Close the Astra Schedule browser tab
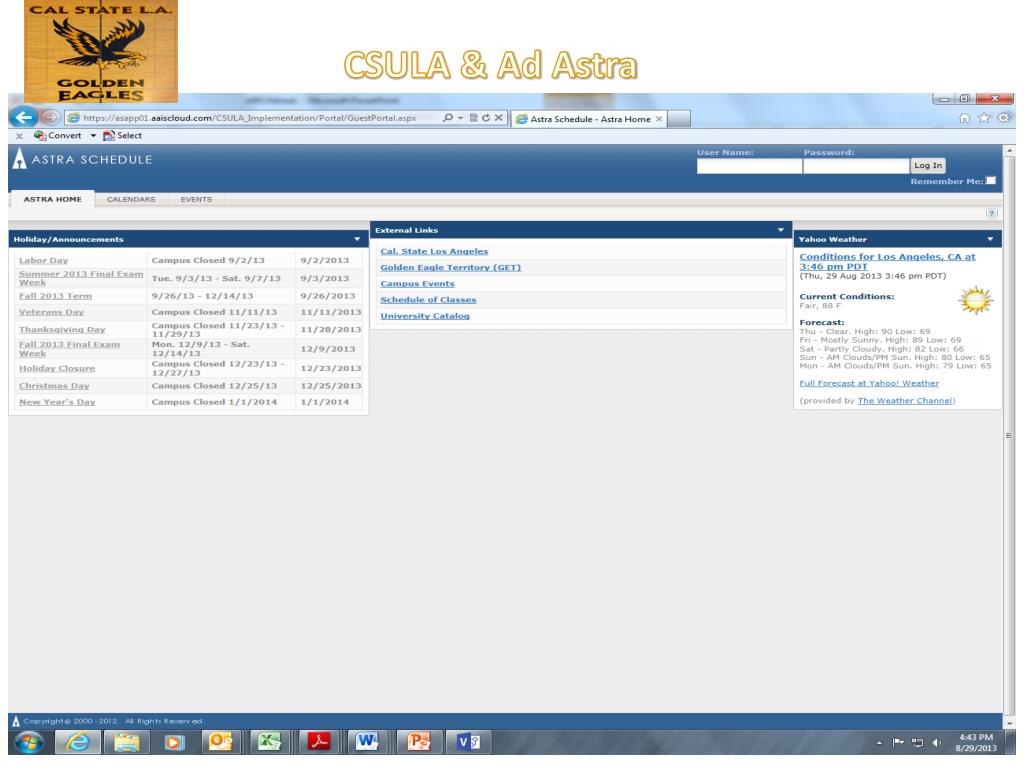 coord(659,119)
